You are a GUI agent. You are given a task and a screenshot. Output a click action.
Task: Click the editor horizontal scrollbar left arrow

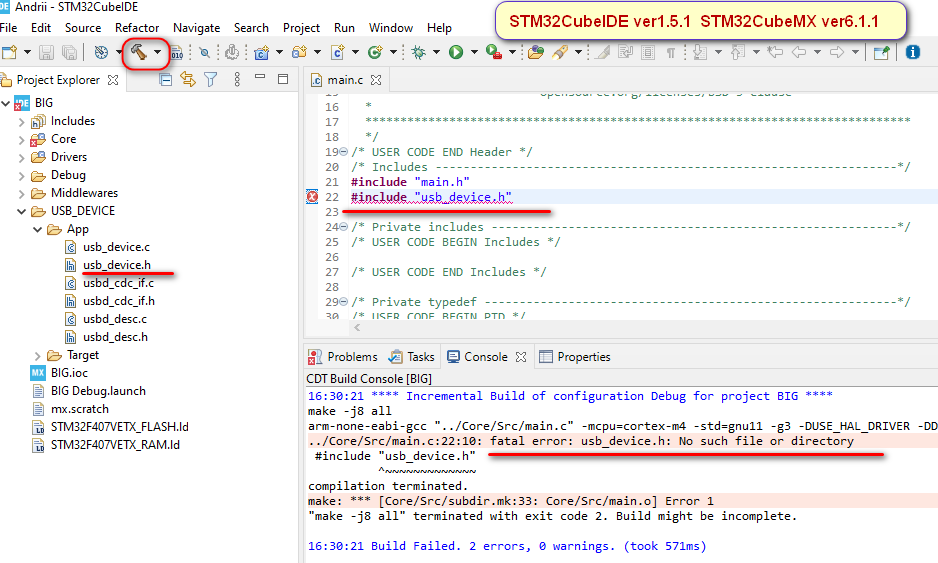tap(357, 327)
